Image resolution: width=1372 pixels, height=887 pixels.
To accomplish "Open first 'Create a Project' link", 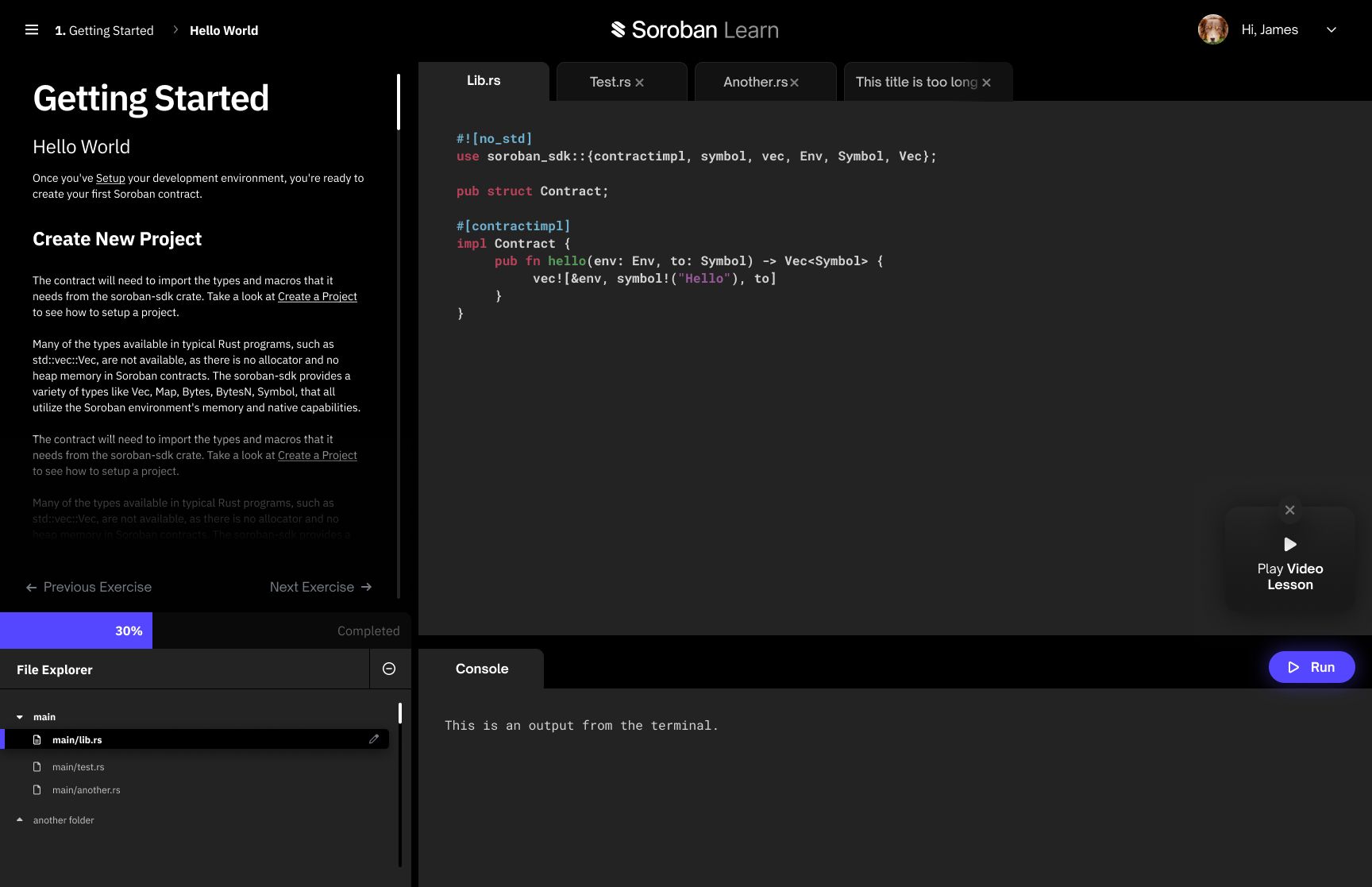I will pos(317,296).
